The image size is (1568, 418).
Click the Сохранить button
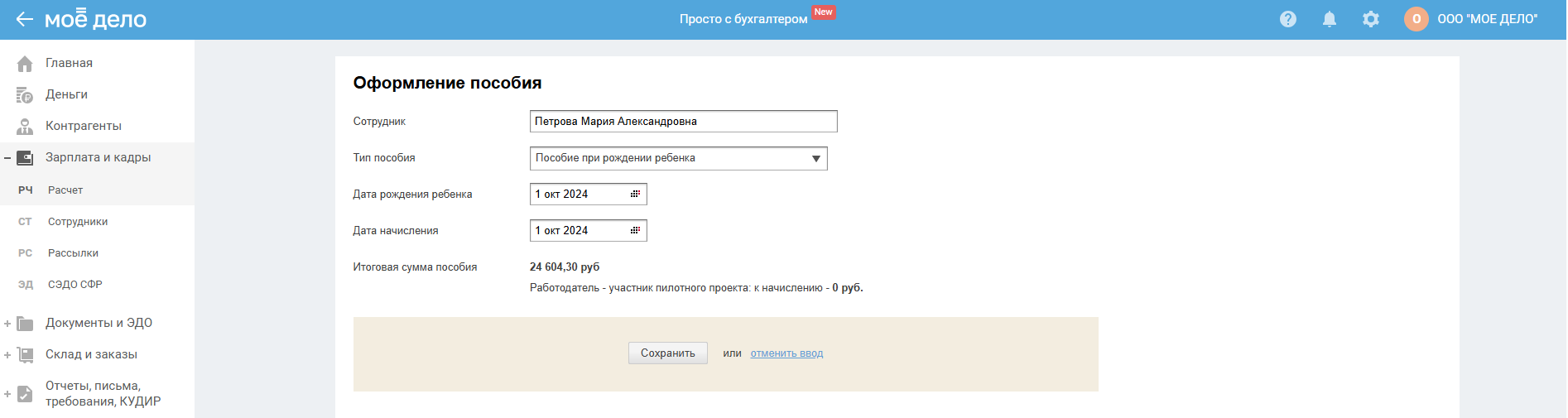(667, 353)
